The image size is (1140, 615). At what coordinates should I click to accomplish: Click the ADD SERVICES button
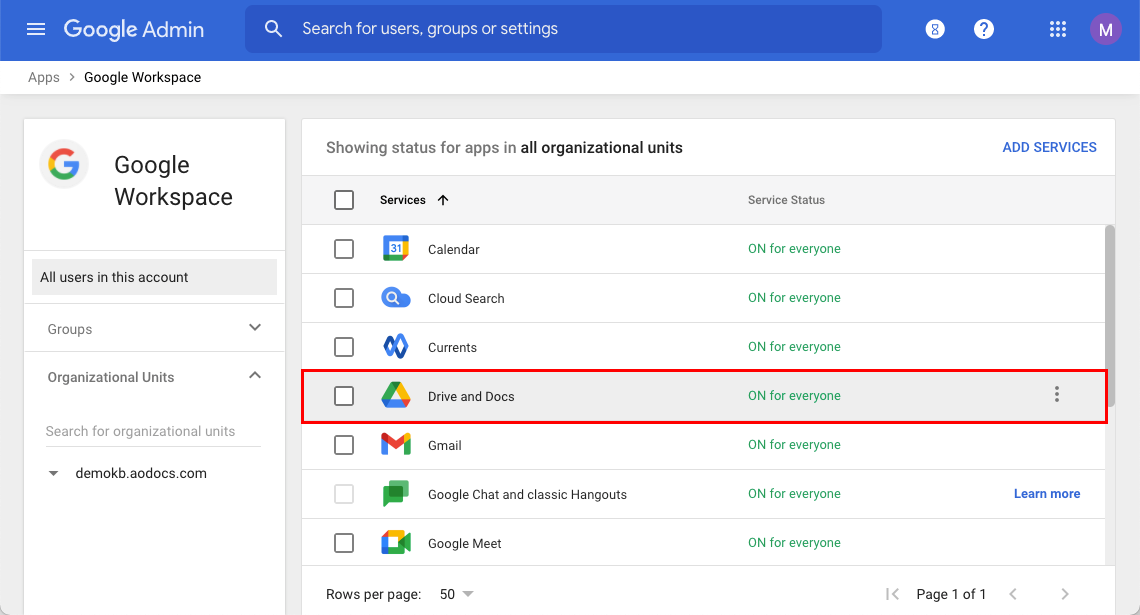1049,147
